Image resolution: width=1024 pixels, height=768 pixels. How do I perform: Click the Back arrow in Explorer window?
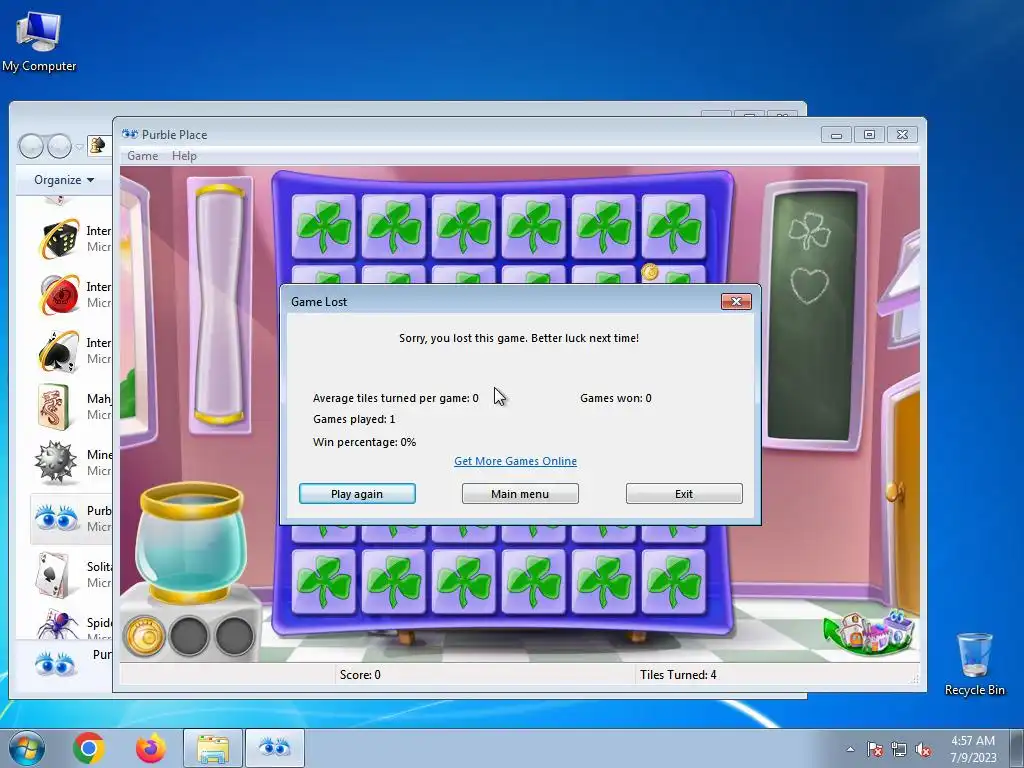(x=31, y=146)
